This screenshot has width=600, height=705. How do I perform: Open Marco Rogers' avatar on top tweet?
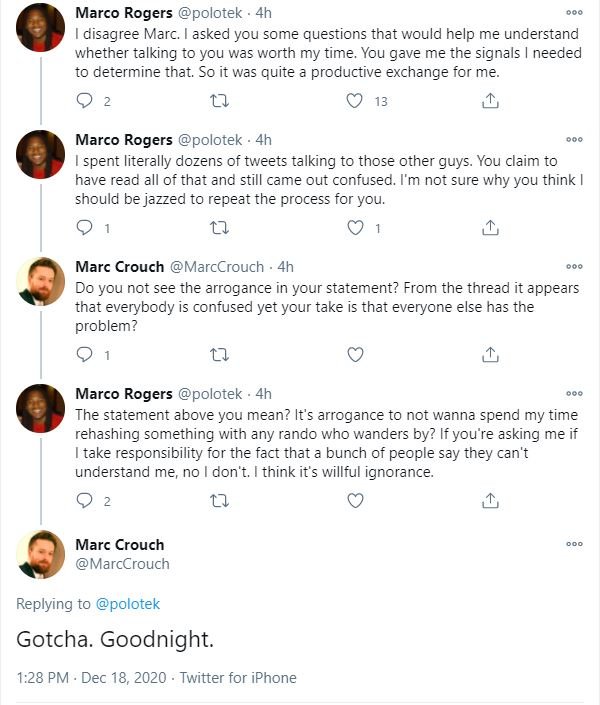(40, 28)
